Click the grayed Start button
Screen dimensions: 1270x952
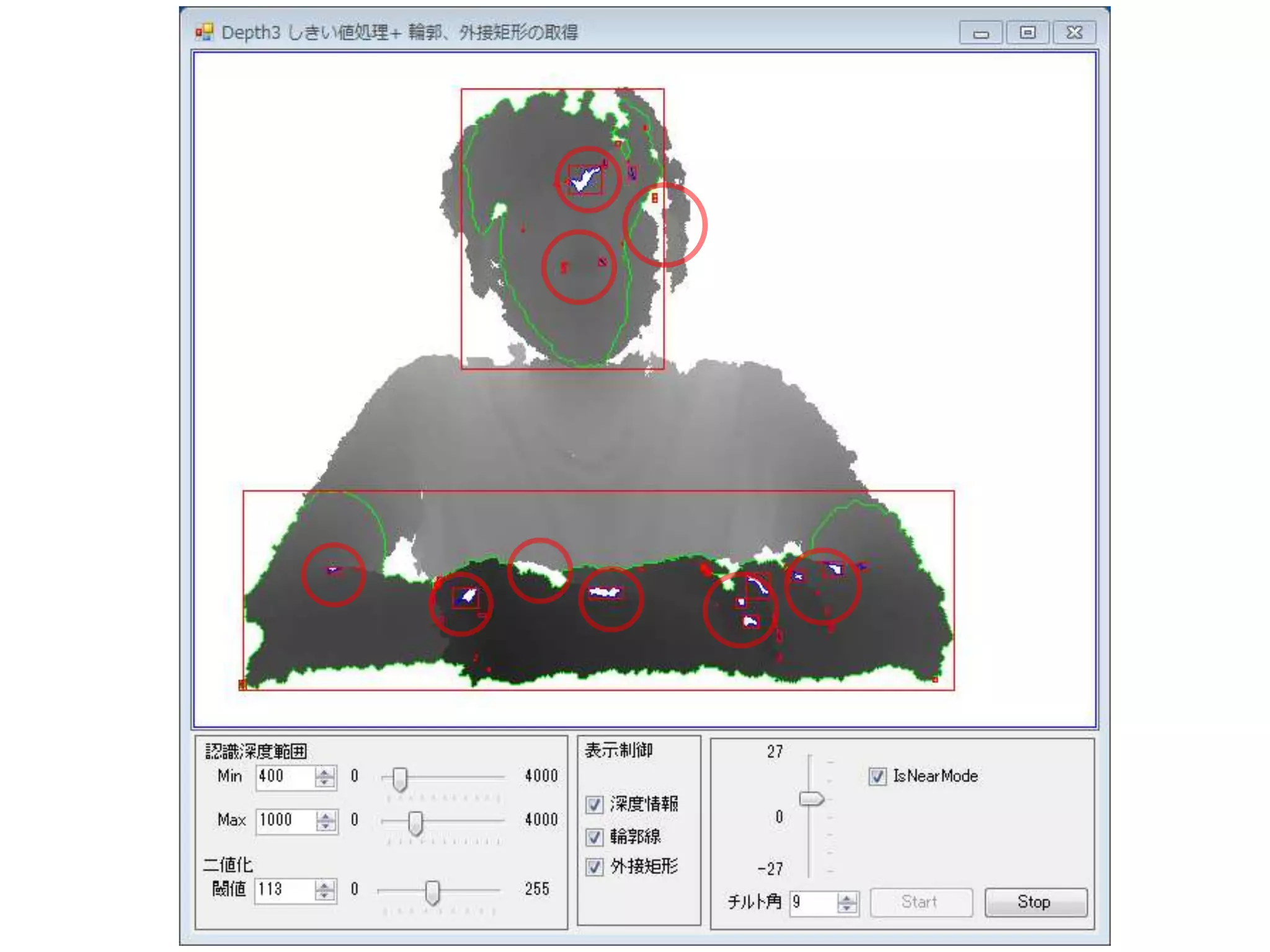(x=920, y=902)
